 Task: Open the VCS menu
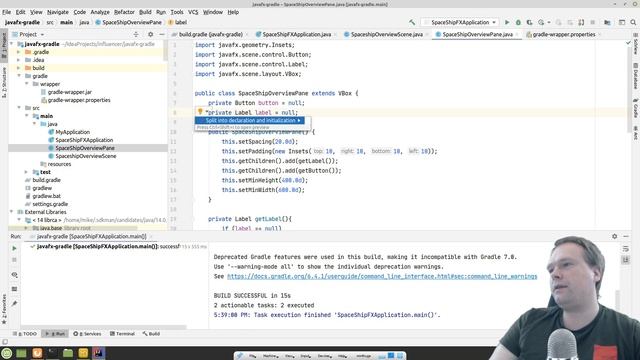(x=193, y=12)
